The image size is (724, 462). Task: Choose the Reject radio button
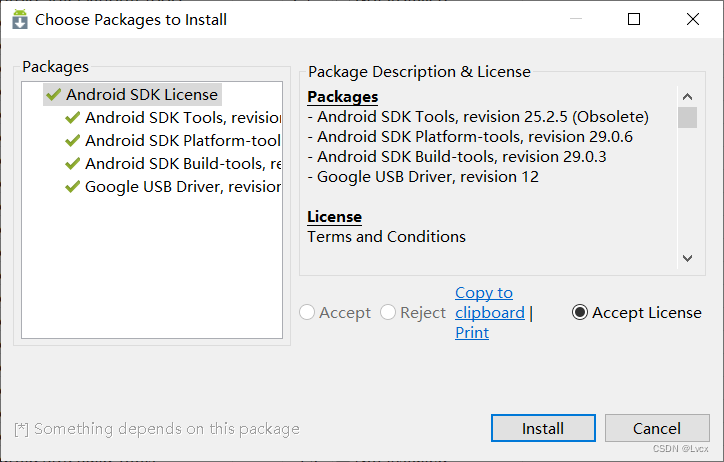388,313
